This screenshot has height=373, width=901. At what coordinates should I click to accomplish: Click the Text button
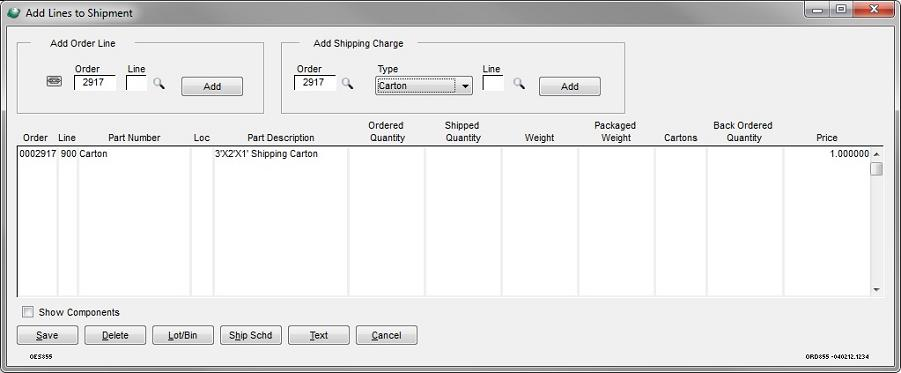click(x=318, y=335)
